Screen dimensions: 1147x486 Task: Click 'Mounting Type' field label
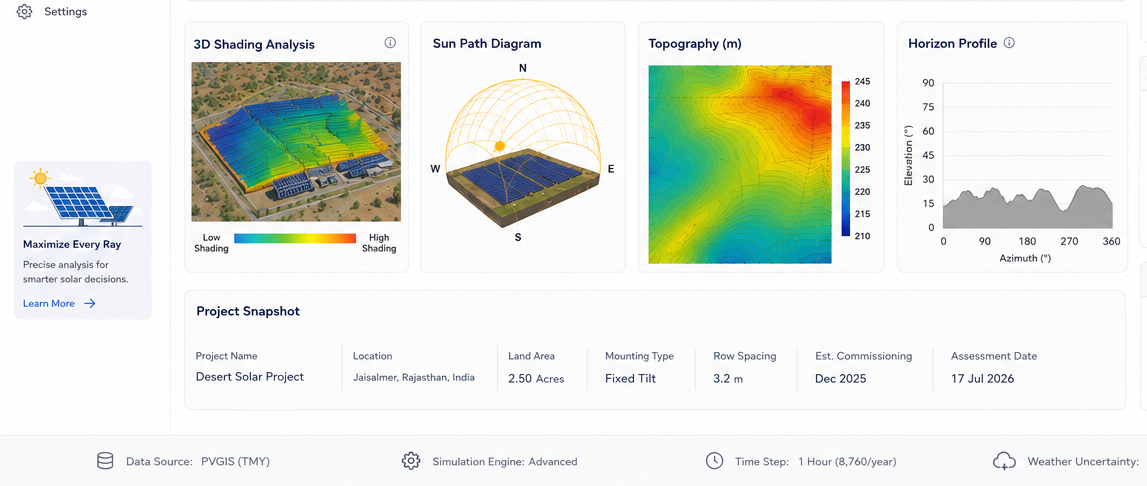[639, 356]
